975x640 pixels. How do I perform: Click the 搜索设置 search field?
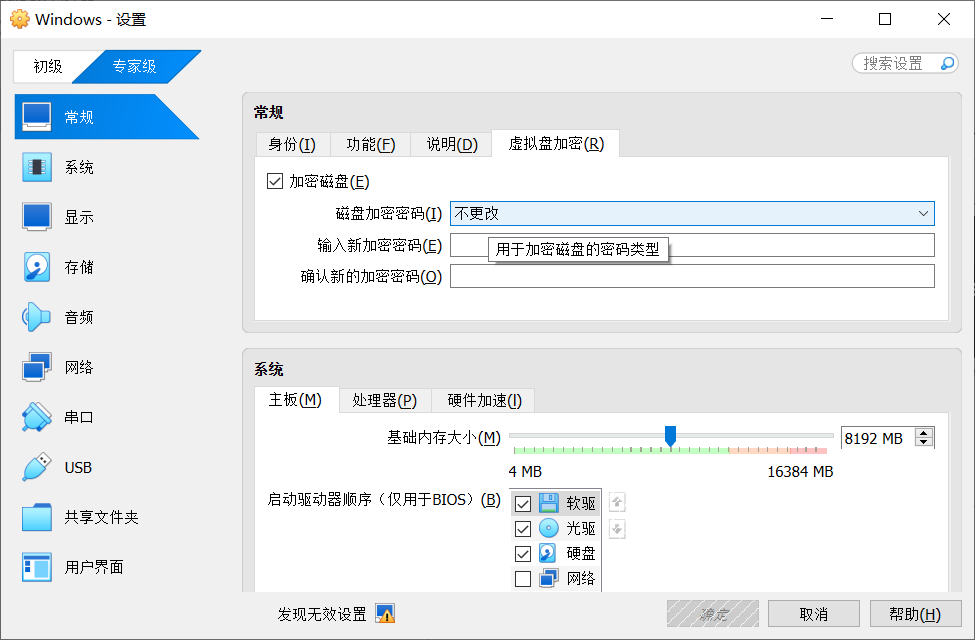click(895, 63)
